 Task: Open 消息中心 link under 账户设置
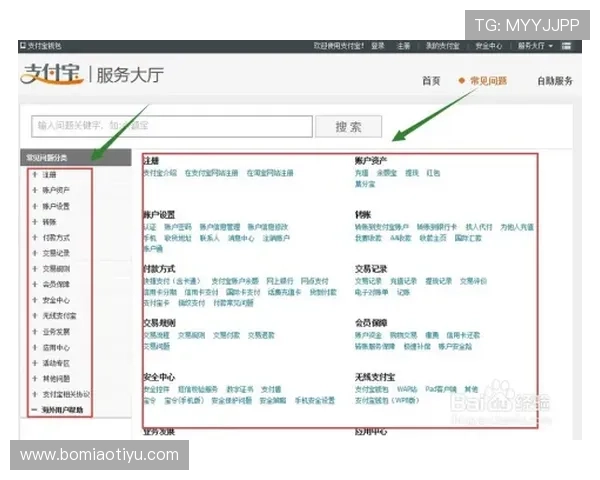[x=241, y=238]
